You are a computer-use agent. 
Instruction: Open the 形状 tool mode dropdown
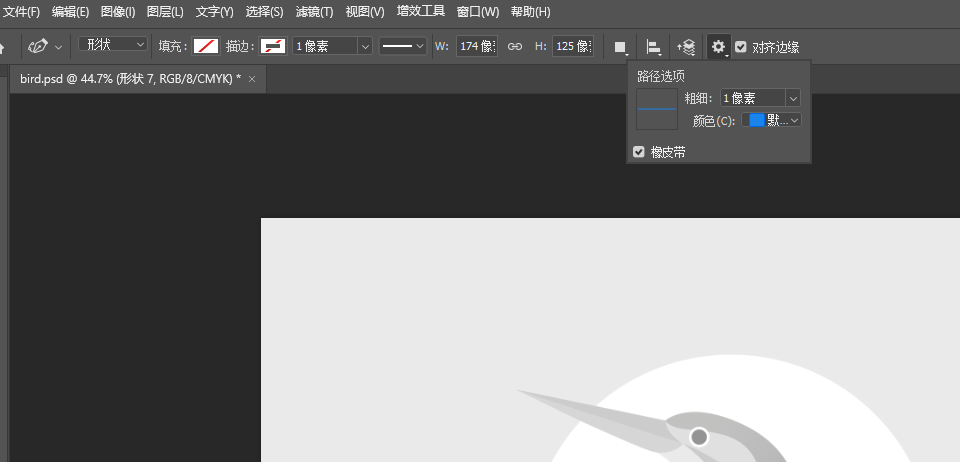[x=113, y=44]
